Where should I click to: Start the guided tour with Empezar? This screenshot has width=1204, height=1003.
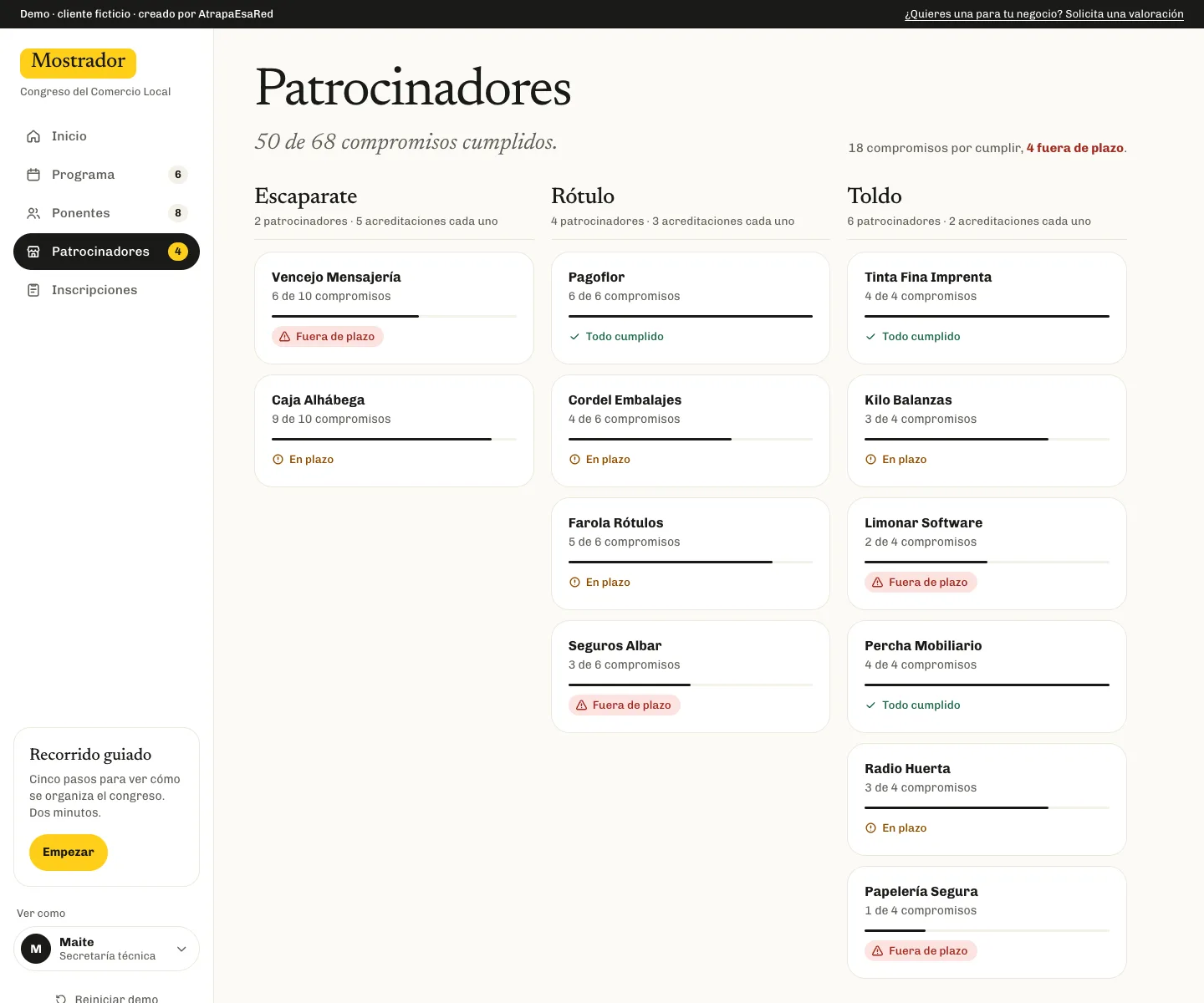pos(69,853)
